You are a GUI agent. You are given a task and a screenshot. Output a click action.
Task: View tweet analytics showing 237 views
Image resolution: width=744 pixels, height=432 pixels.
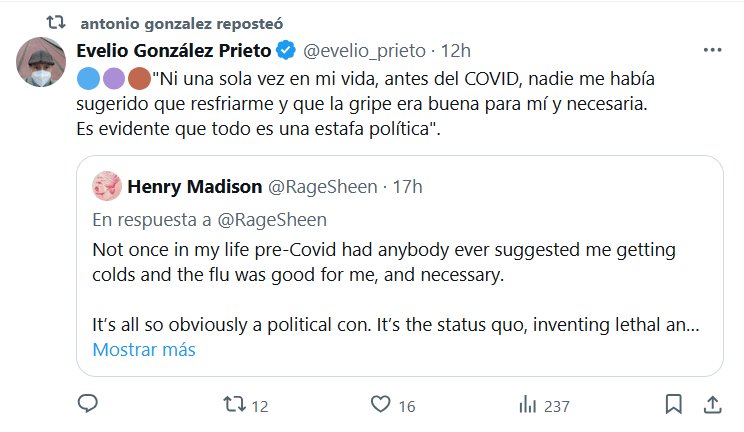pos(526,405)
